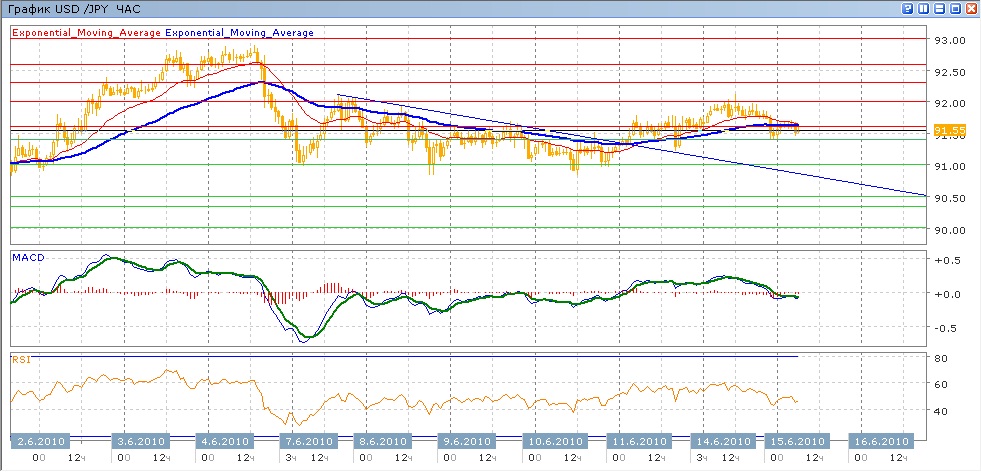Click the vertical split window icon

[x=923, y=8]
